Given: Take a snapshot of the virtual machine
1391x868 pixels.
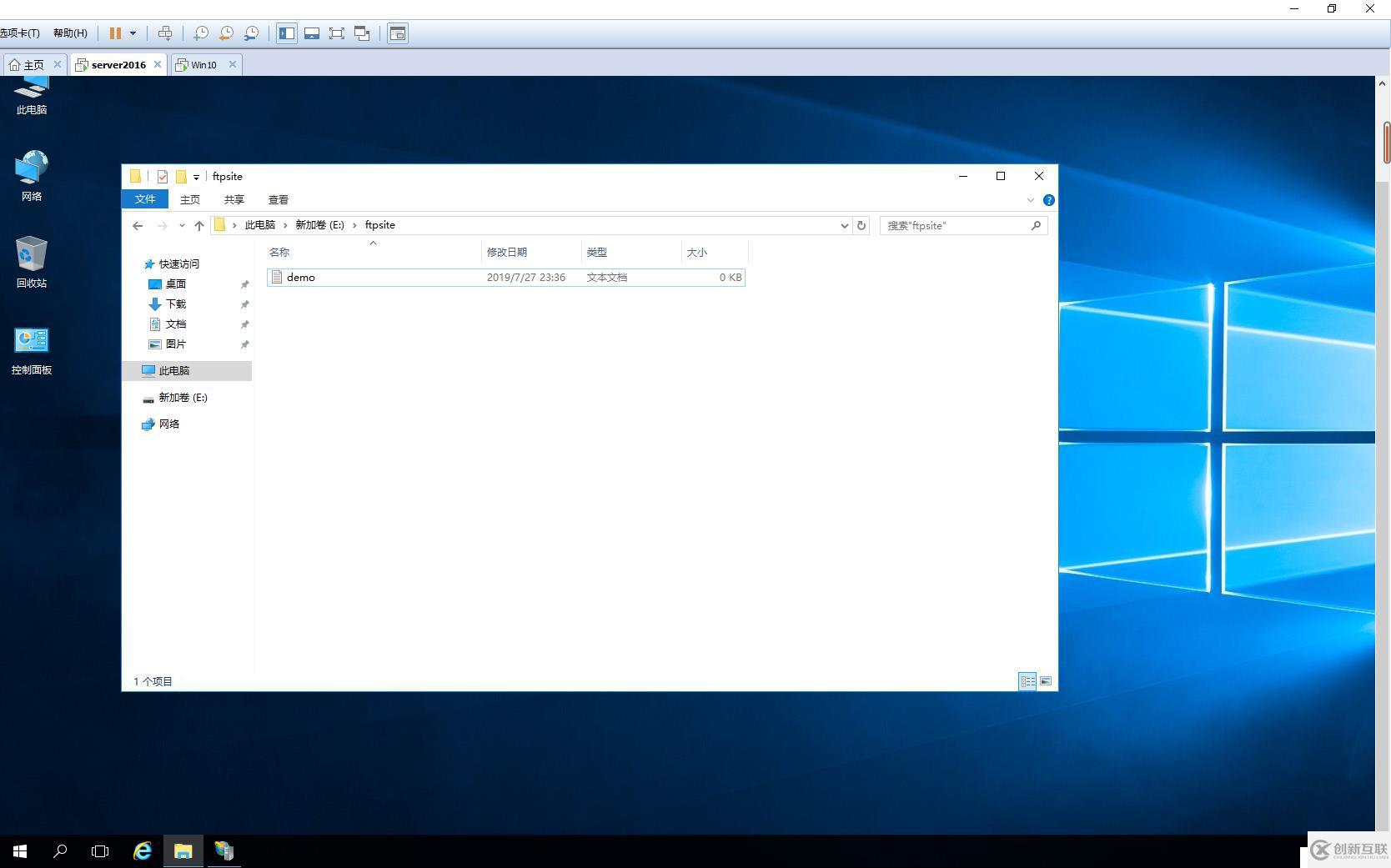Looking at the screenshot, I should click(201, 33).
